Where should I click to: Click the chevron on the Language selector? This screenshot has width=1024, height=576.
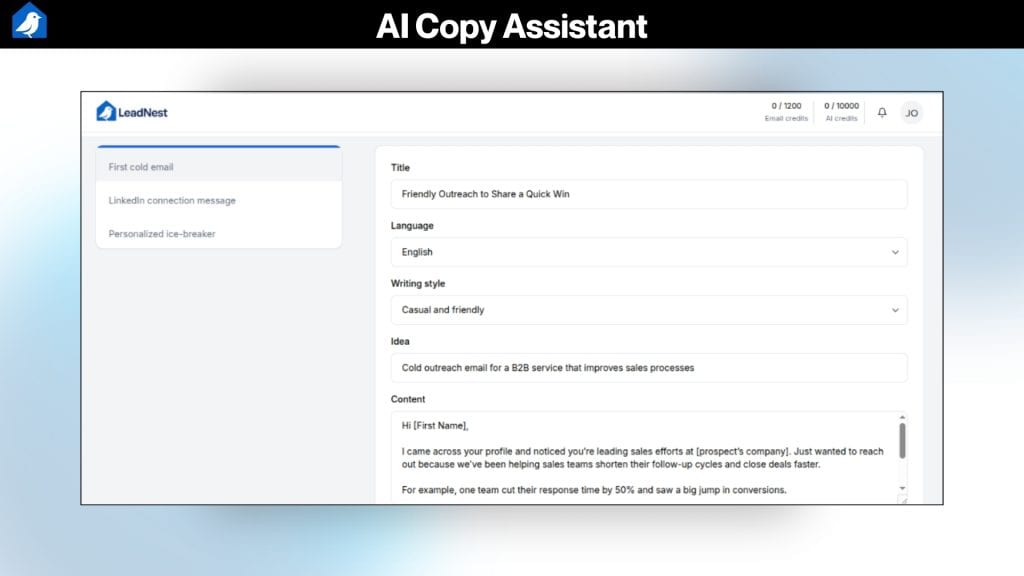pyautogui.click(x=897, y=252)
